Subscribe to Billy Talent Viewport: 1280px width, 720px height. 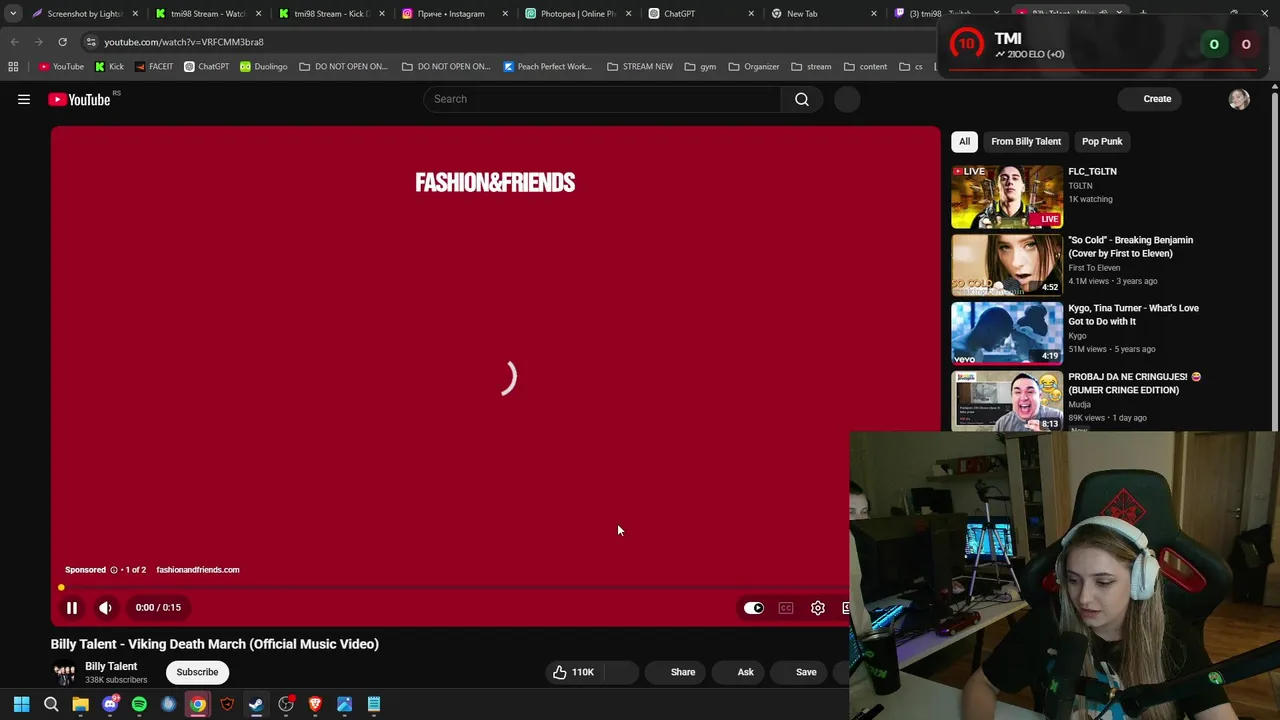click(197, 672)
